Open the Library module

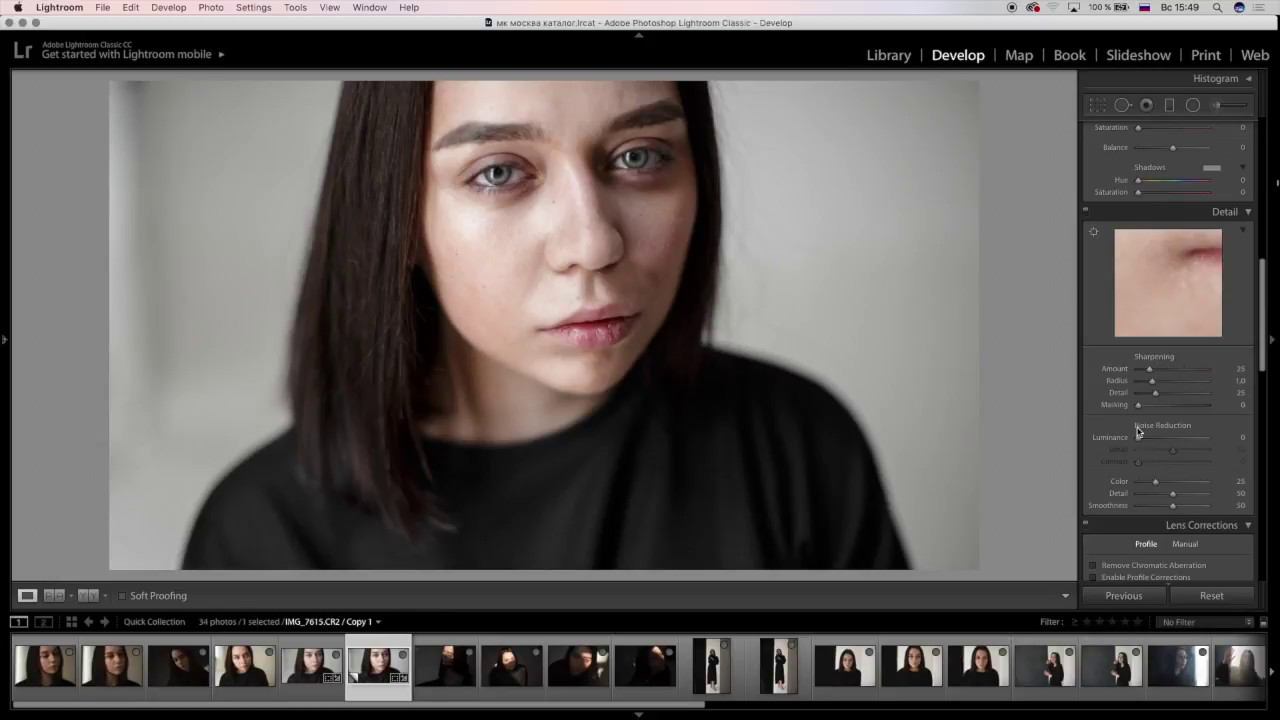[x=889, y=55]
